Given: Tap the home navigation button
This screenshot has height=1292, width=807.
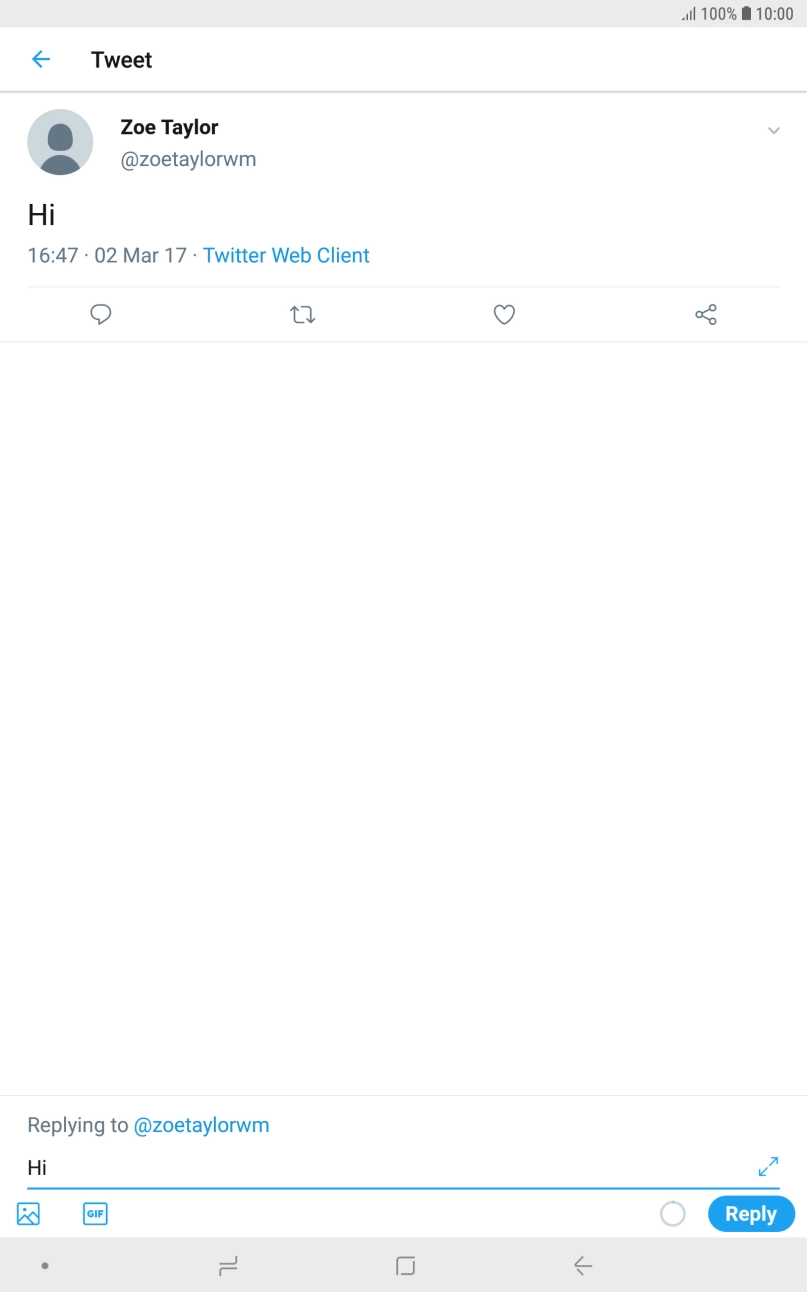Looking at the screenshot, I should point(404,1265).
